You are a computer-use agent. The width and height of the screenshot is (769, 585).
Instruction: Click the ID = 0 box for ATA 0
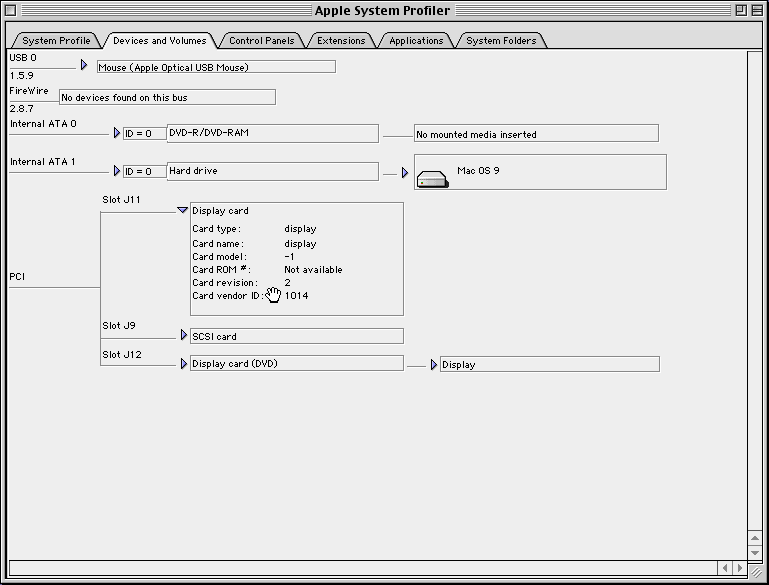pos(145,133)
